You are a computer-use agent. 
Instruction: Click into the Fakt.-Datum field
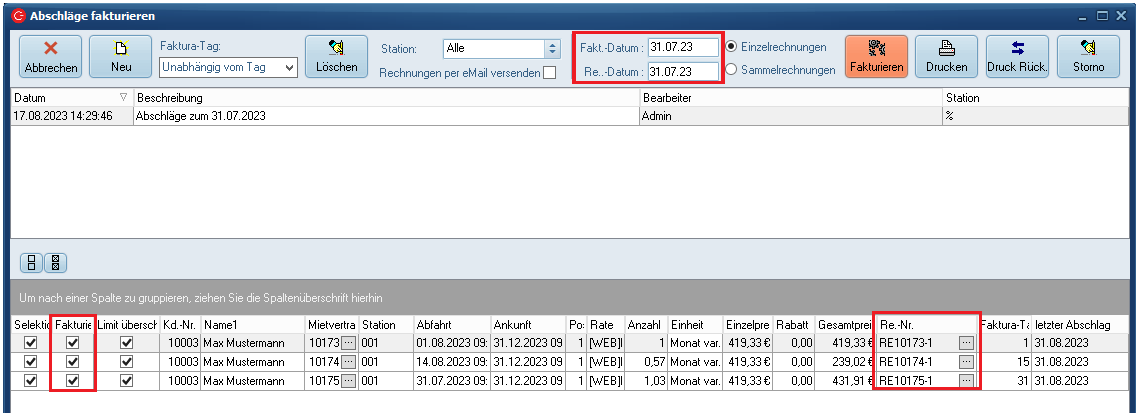[x=683, y=47]
